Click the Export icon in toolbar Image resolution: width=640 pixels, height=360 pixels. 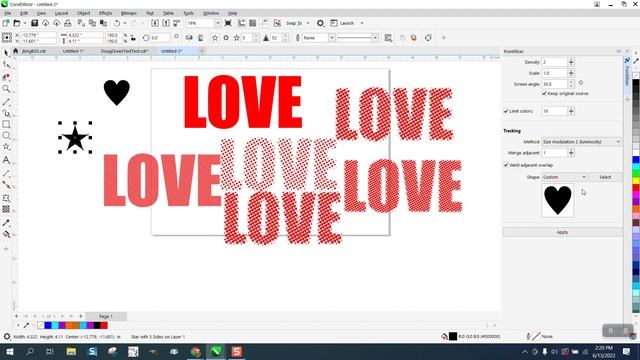[166, 23]
